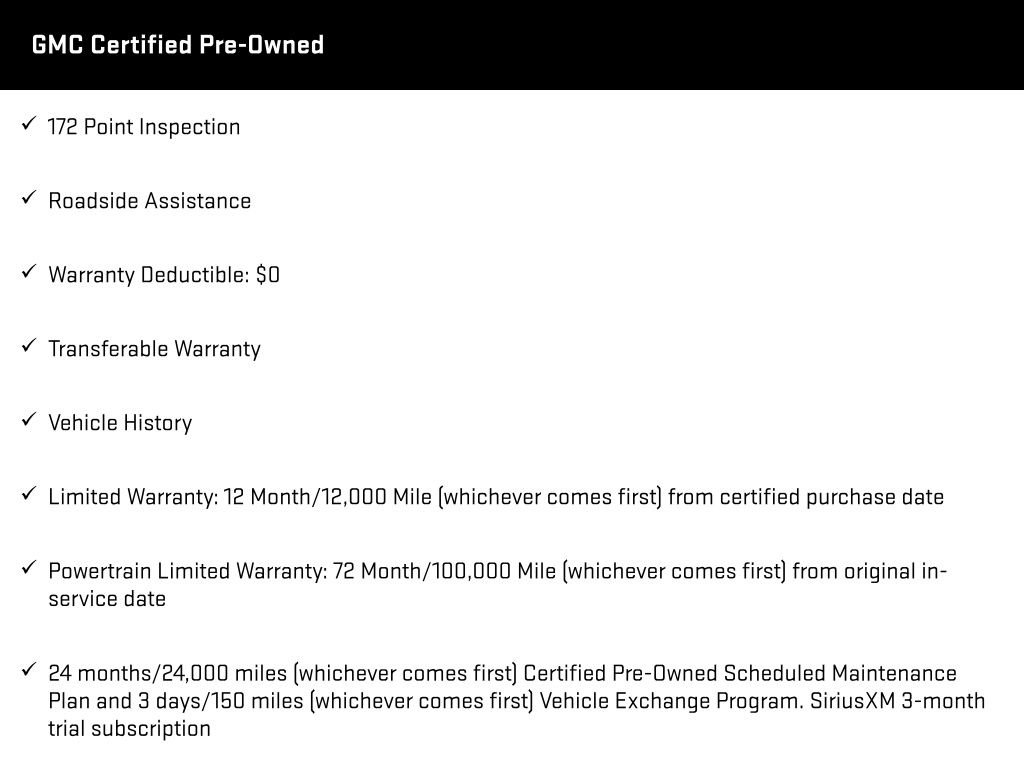Click checkmark beside Limited Warranty 12 Month
The height and width of the screenshot is (768, 1024).
pyautogui.click(x=28, y=496)
